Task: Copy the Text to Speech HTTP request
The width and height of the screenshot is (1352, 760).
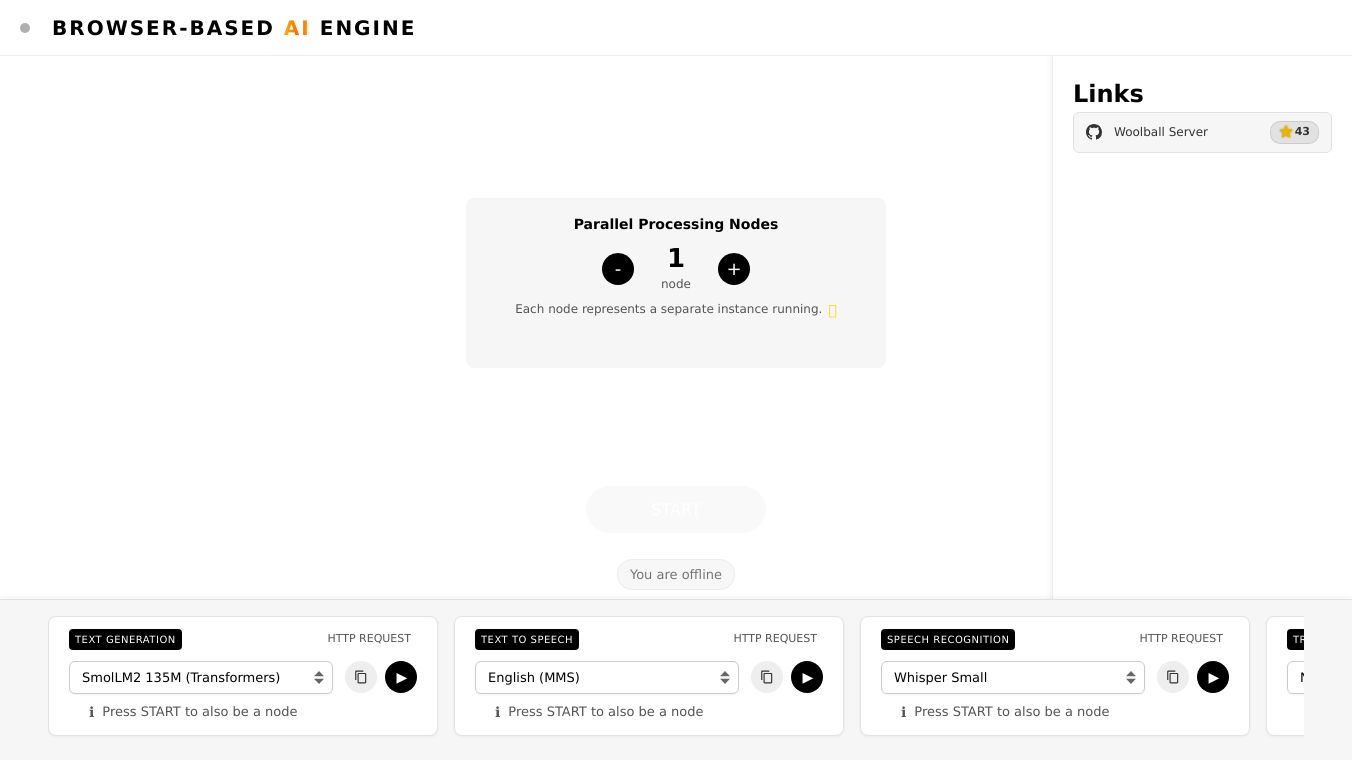Action: pos(767,677)
